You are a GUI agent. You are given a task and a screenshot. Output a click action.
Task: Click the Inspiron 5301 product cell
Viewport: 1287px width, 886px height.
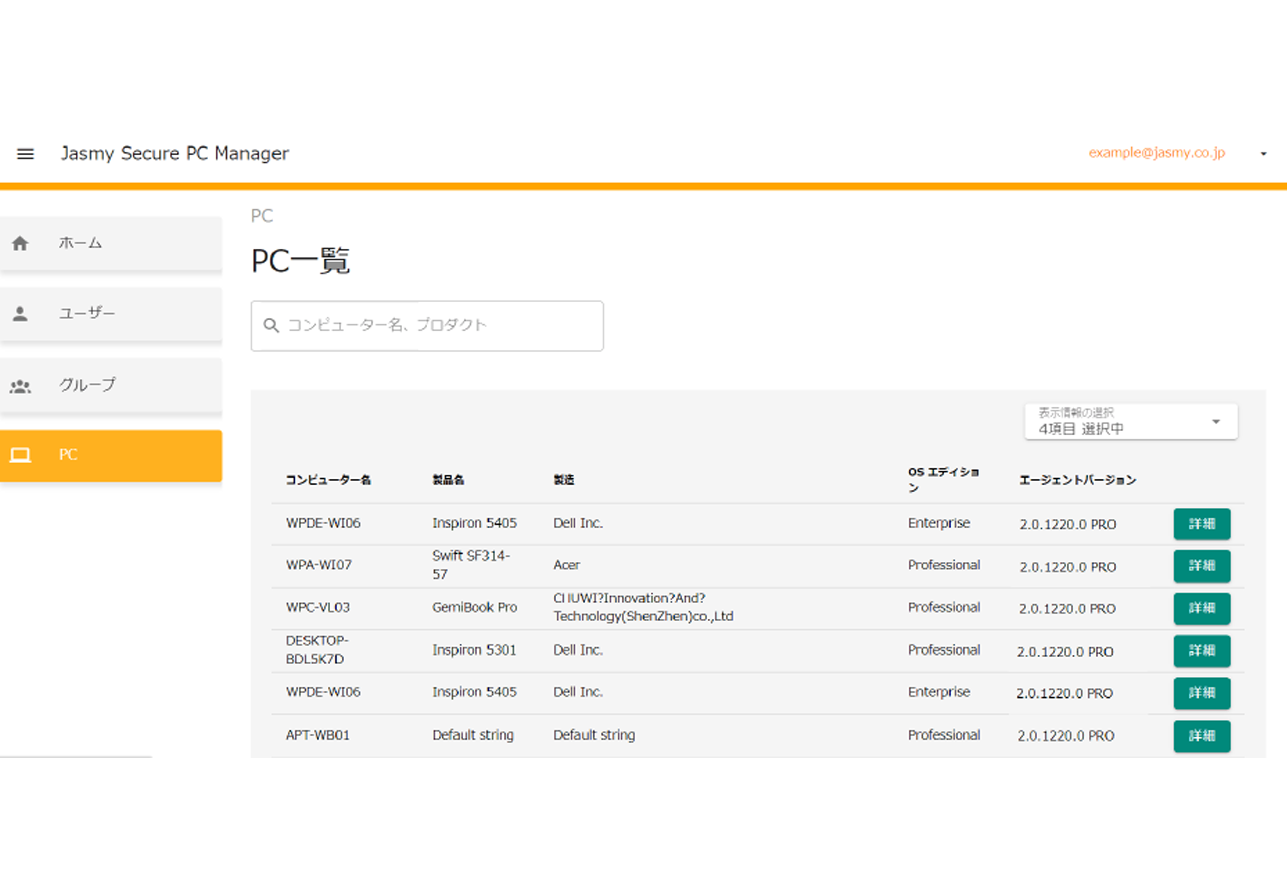(475, 650)
